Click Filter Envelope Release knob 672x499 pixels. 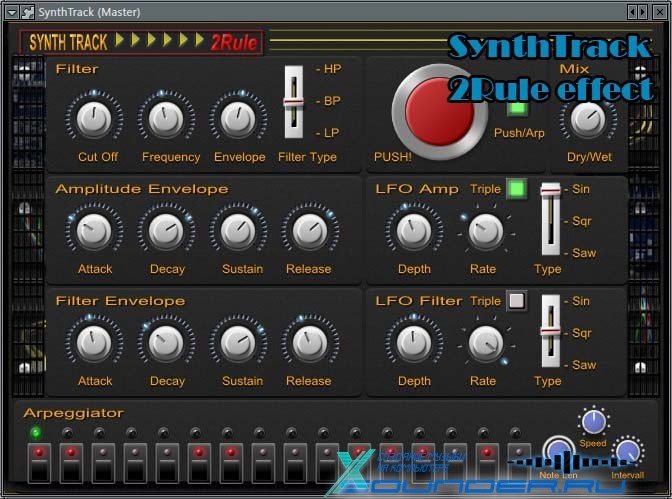pos(310,343)
